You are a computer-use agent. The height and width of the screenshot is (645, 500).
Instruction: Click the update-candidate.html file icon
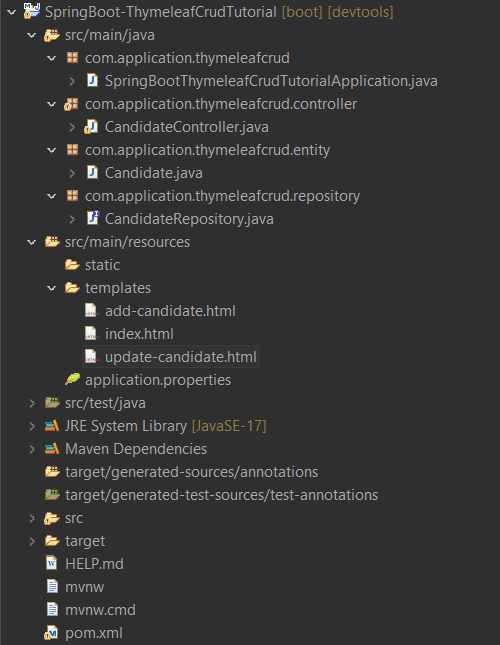click(92, 357)
